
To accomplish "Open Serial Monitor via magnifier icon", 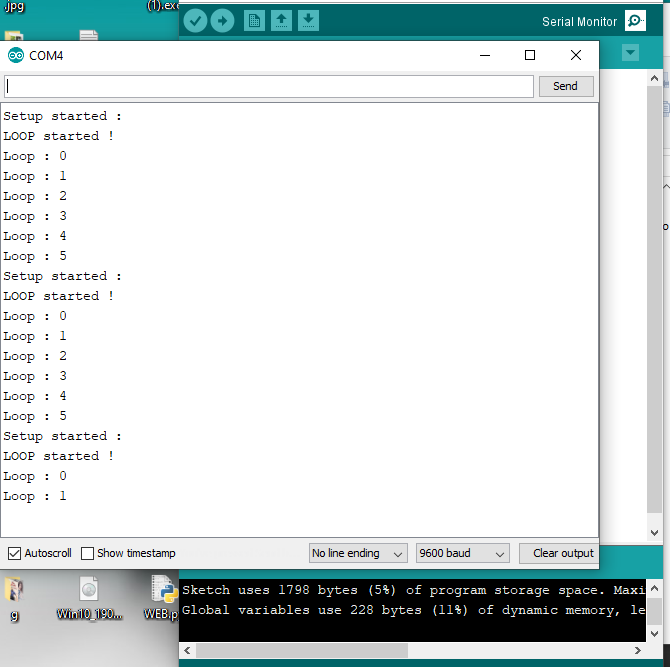I will tap(635, 21).
